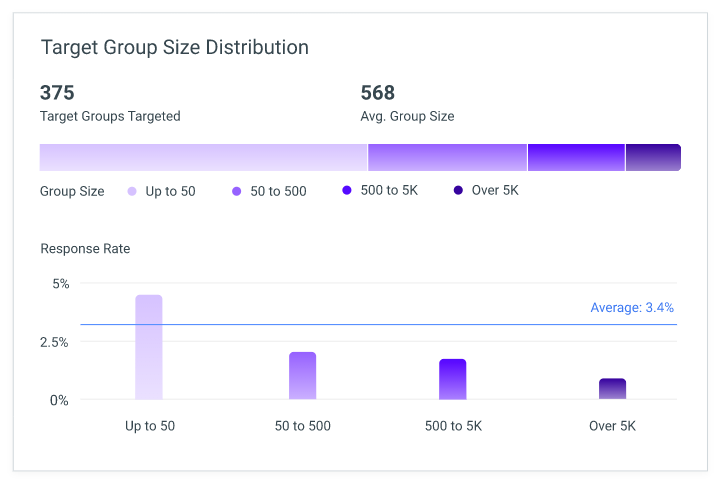Click the 50 to 500 response rate bar
This screenshot has height=486, width=720.
tap(303, 376)
